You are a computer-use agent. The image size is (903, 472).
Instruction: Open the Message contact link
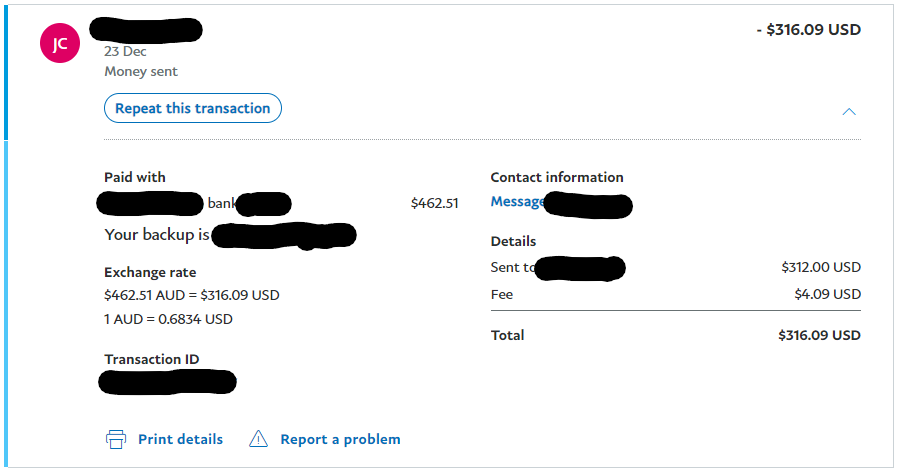click(517, 201)
